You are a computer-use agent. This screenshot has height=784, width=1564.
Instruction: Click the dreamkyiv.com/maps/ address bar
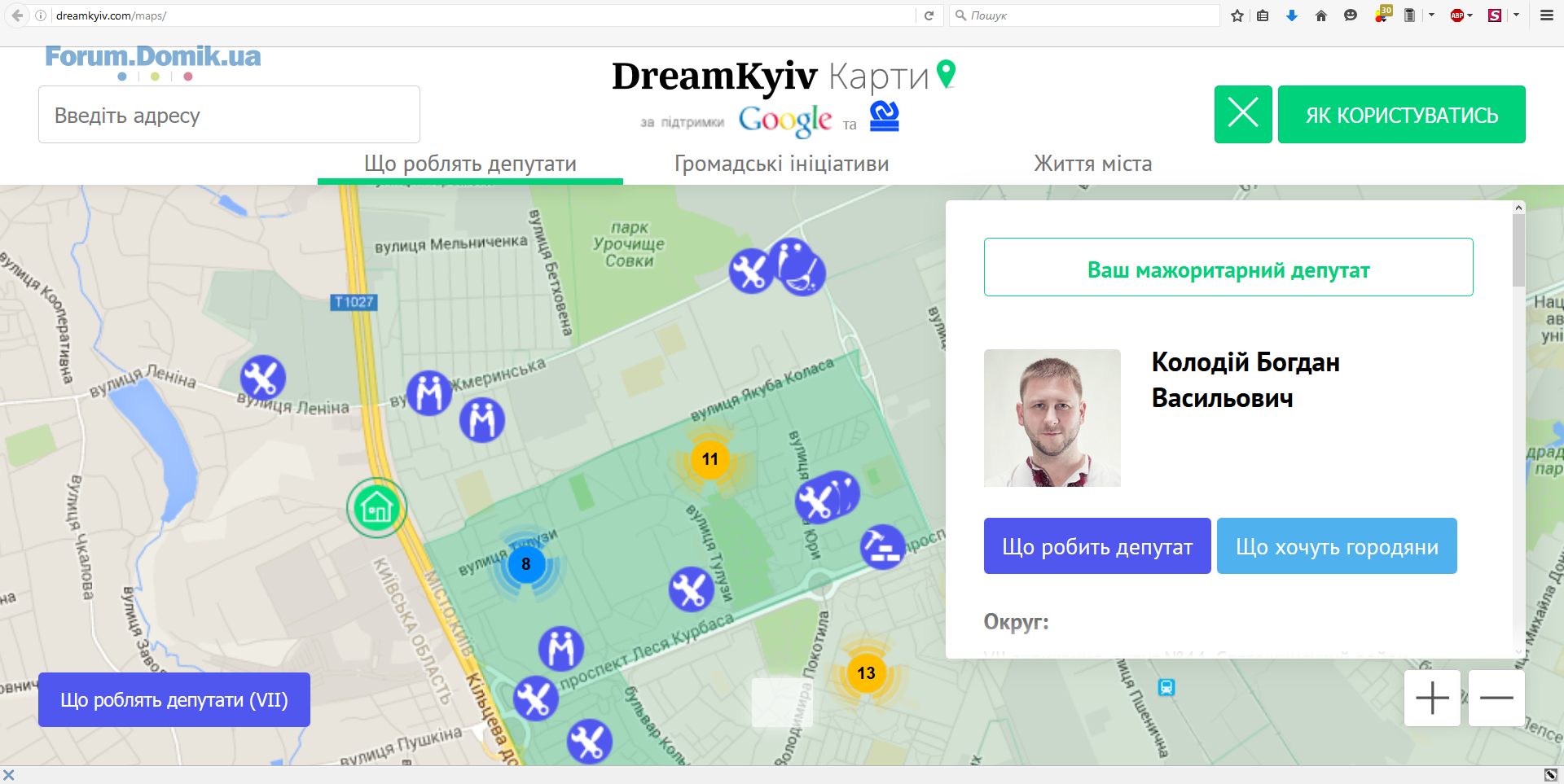pyautogui.click(x=481, y=15)
